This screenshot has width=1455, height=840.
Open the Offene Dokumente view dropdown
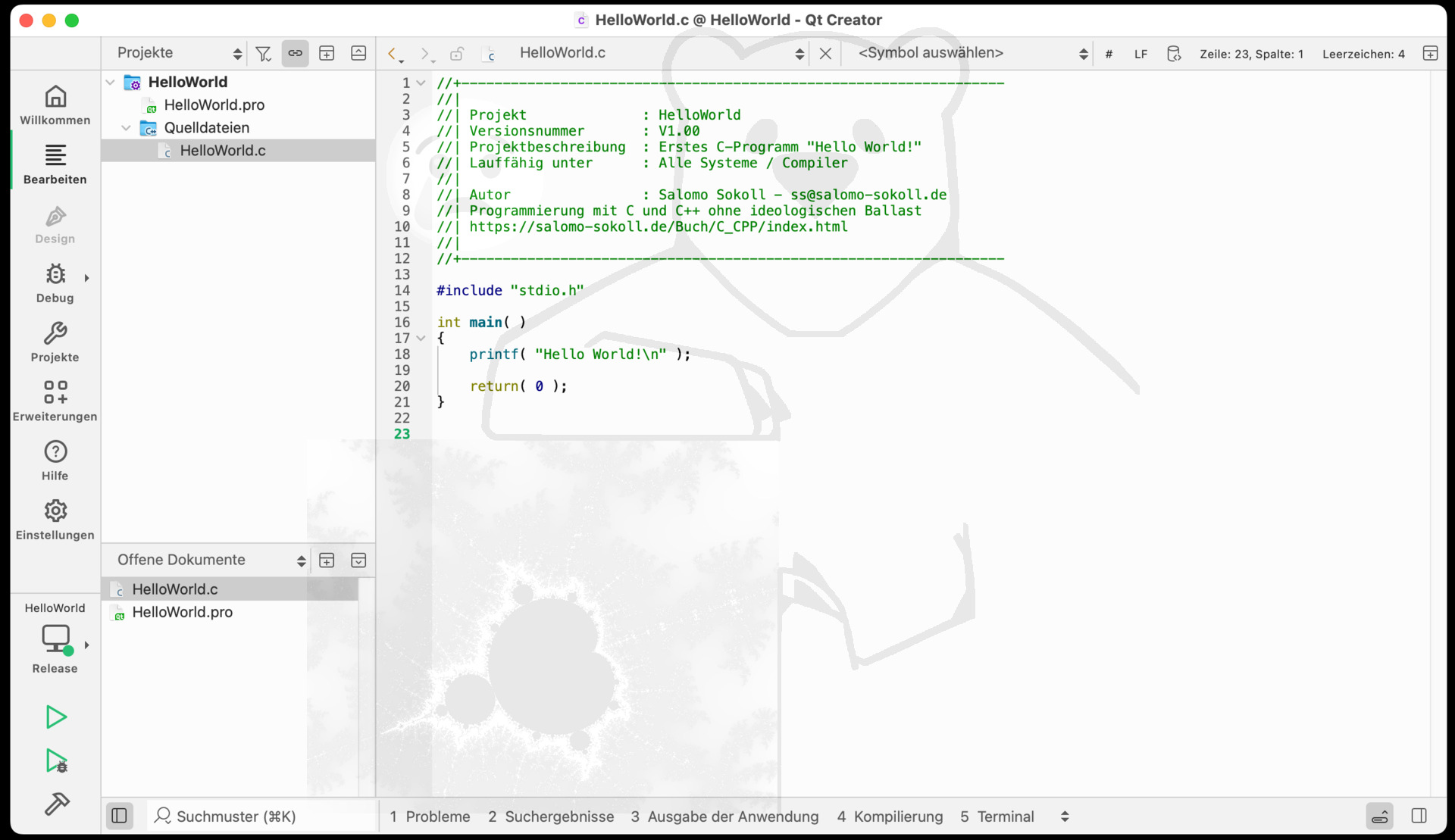pos(211,560)
